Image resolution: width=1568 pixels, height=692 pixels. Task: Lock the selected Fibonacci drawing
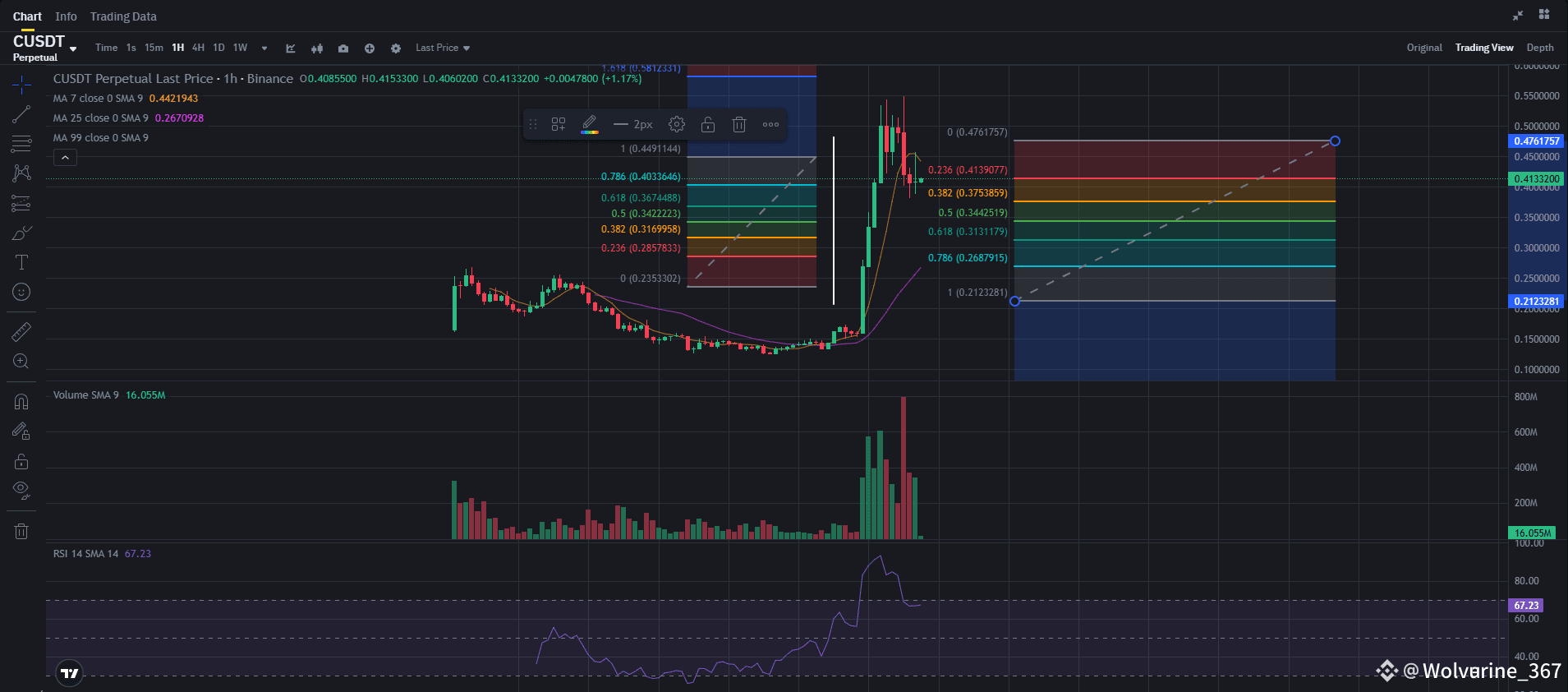(708, 124)
